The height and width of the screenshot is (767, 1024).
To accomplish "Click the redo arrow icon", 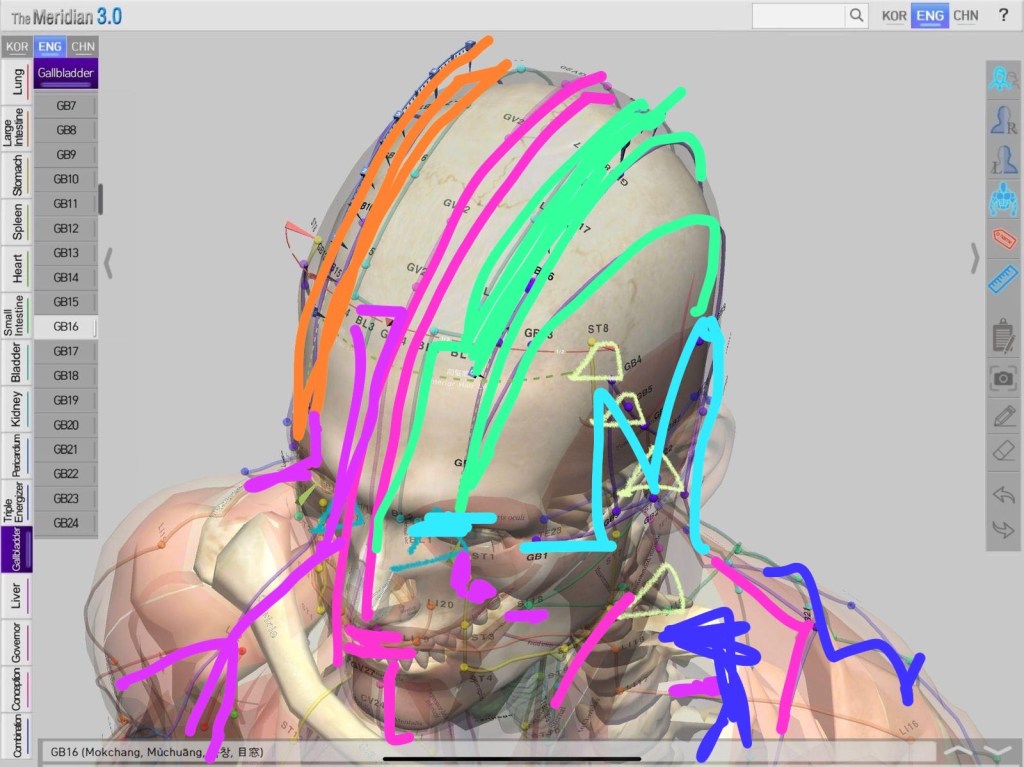I will click(1003, 528).
